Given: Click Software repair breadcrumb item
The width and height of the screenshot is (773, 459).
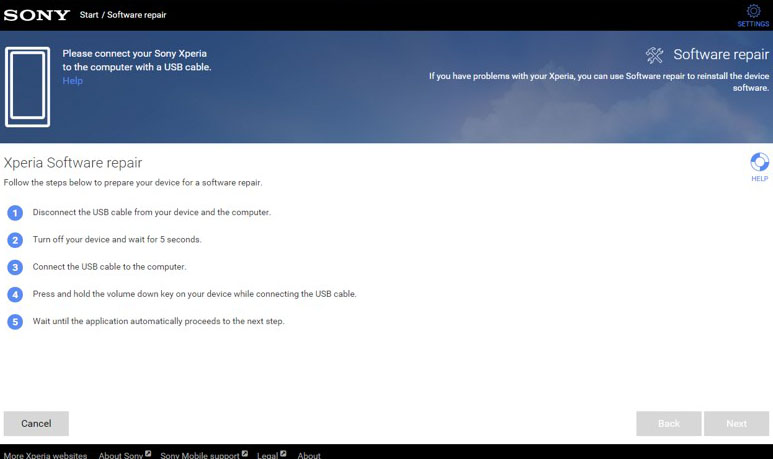Looking at the screenshot, I should (137, 15).
